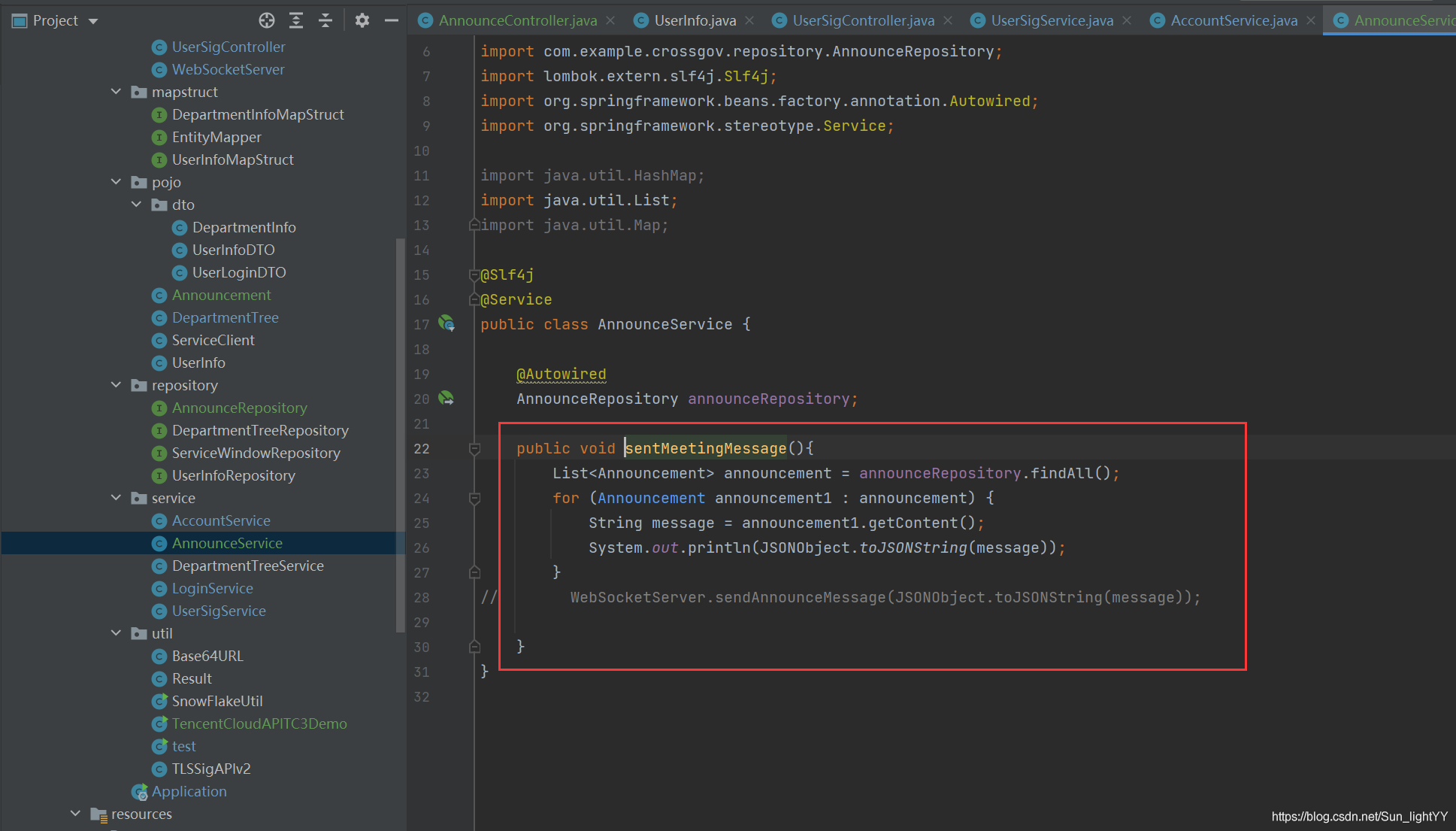The image size is (1456, 831).
Task: Click autowired dependency gutter icon on line 20
Action: click(x=446, y=398)
